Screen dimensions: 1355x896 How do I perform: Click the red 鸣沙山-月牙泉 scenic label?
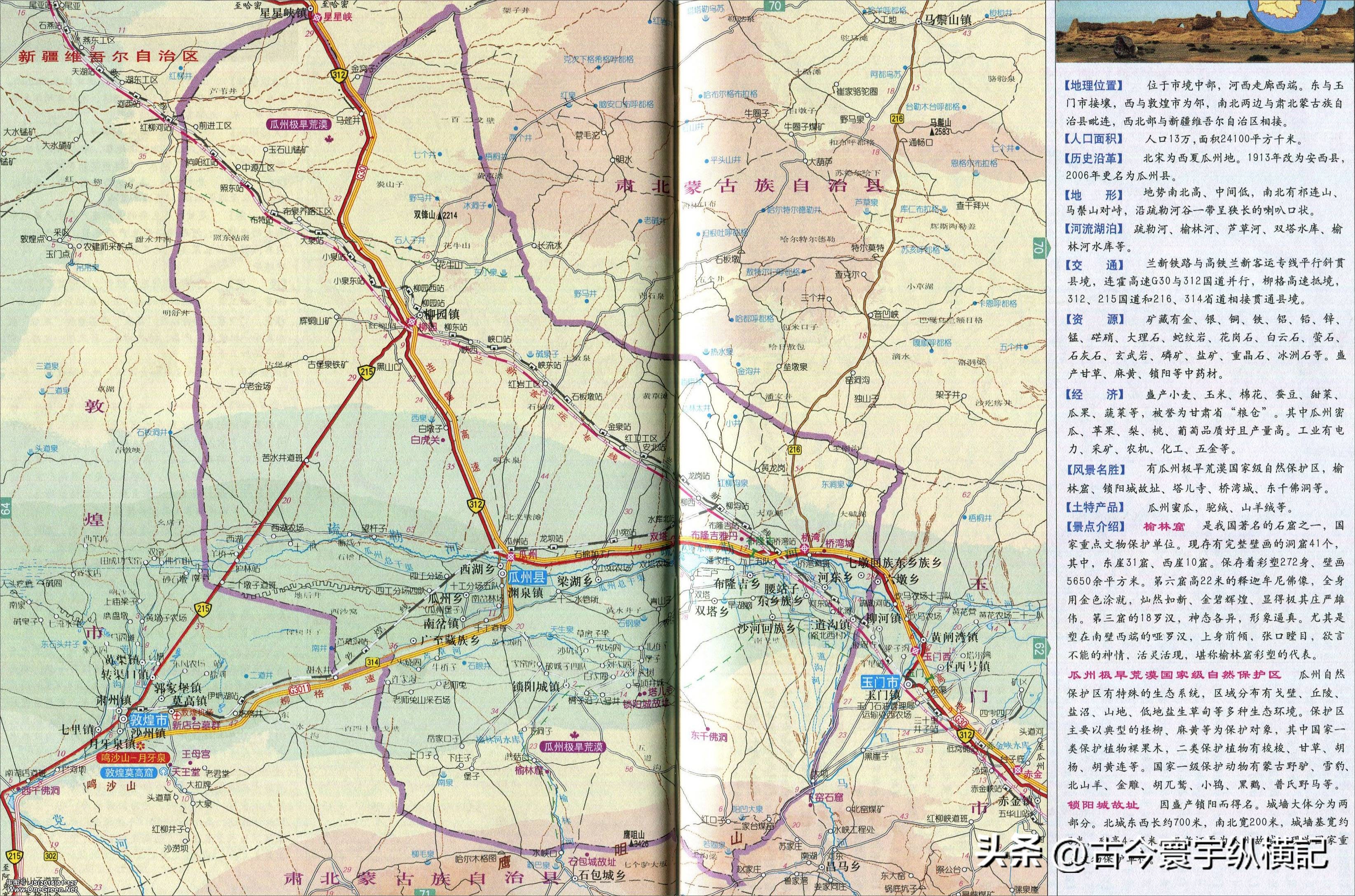134,758
